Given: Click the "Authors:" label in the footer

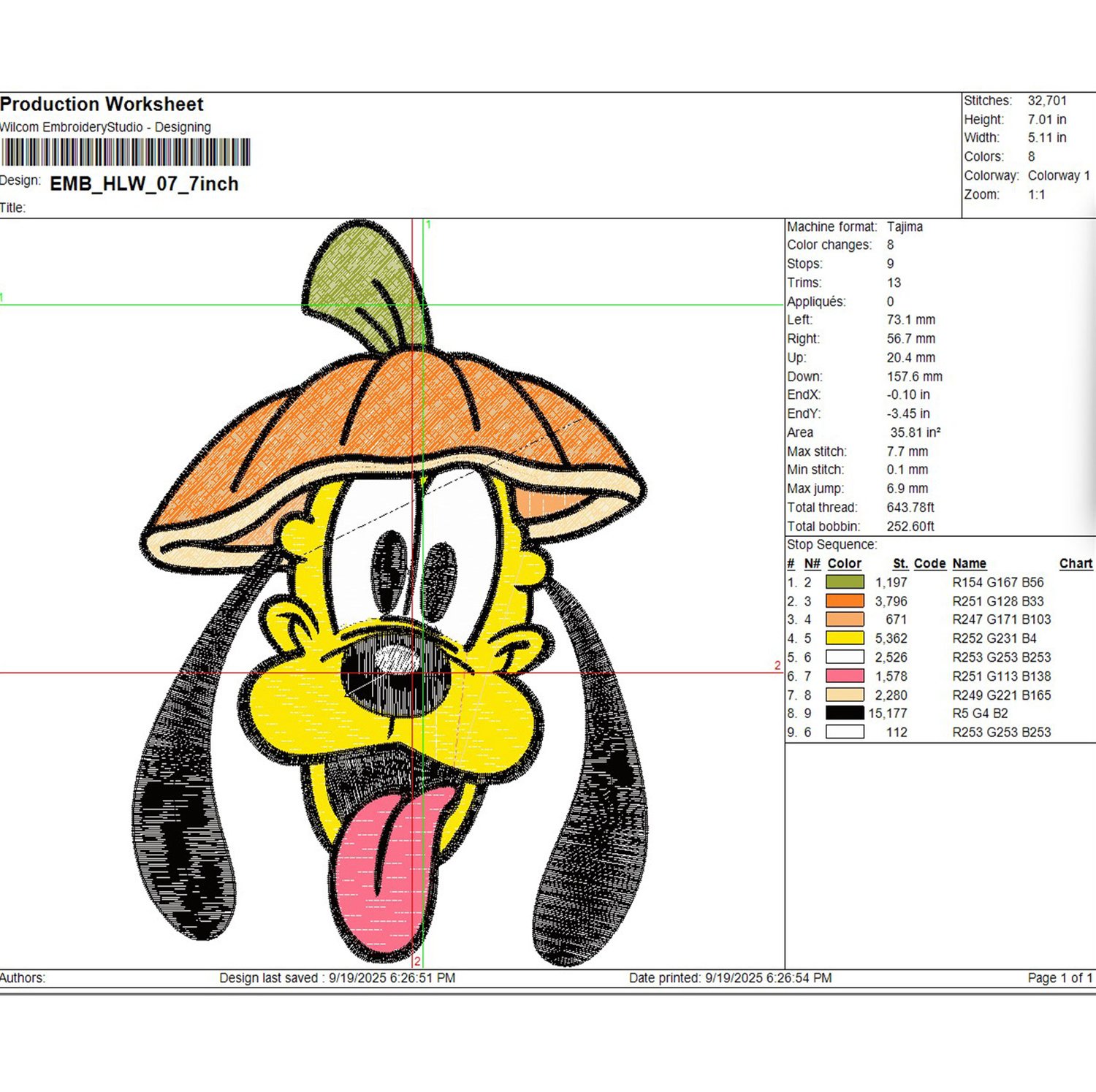Looking at the screenshot, I should tap(23, 978).
